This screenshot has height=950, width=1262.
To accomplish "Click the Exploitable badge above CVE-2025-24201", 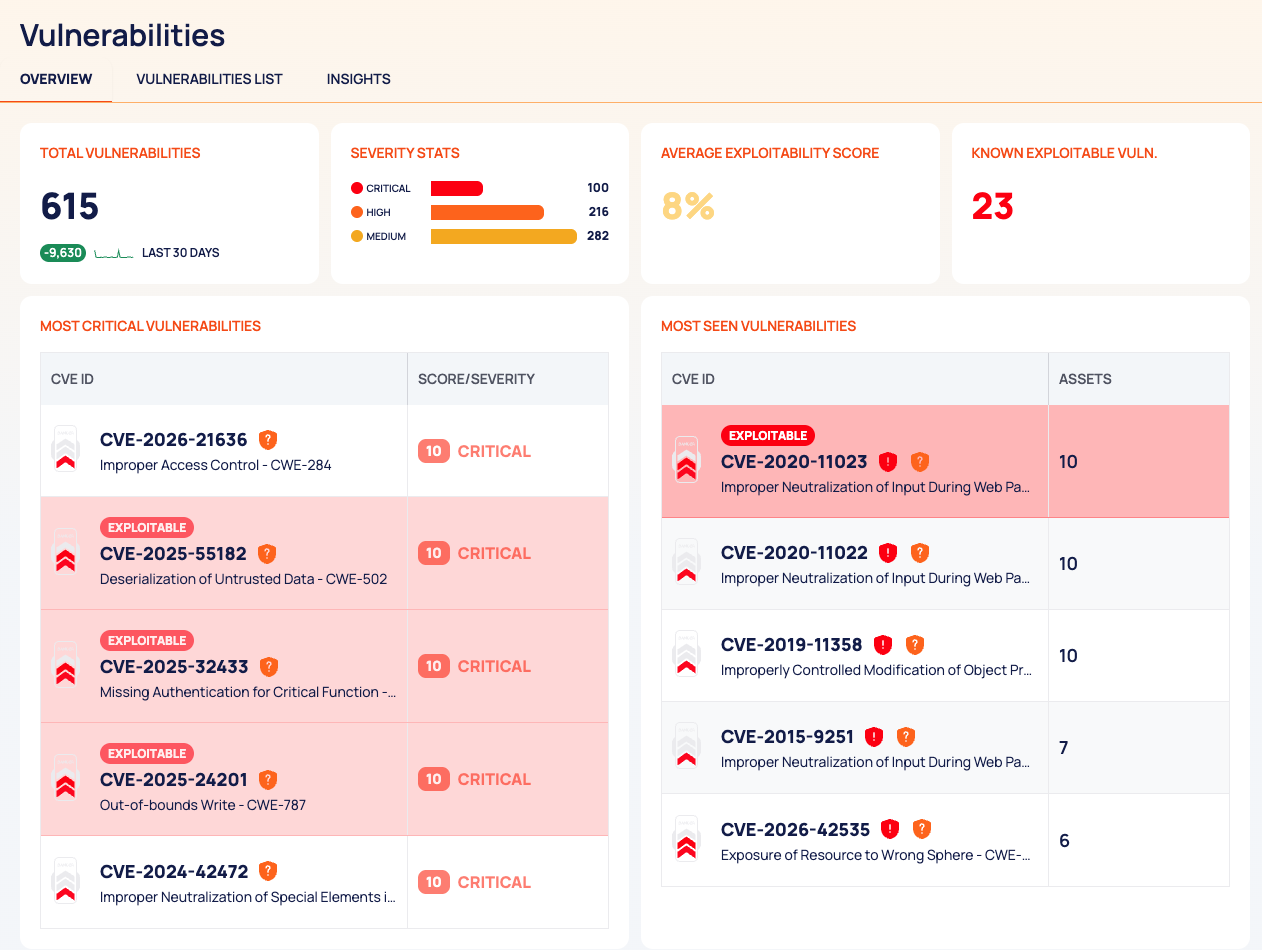I will coord(147,753).
